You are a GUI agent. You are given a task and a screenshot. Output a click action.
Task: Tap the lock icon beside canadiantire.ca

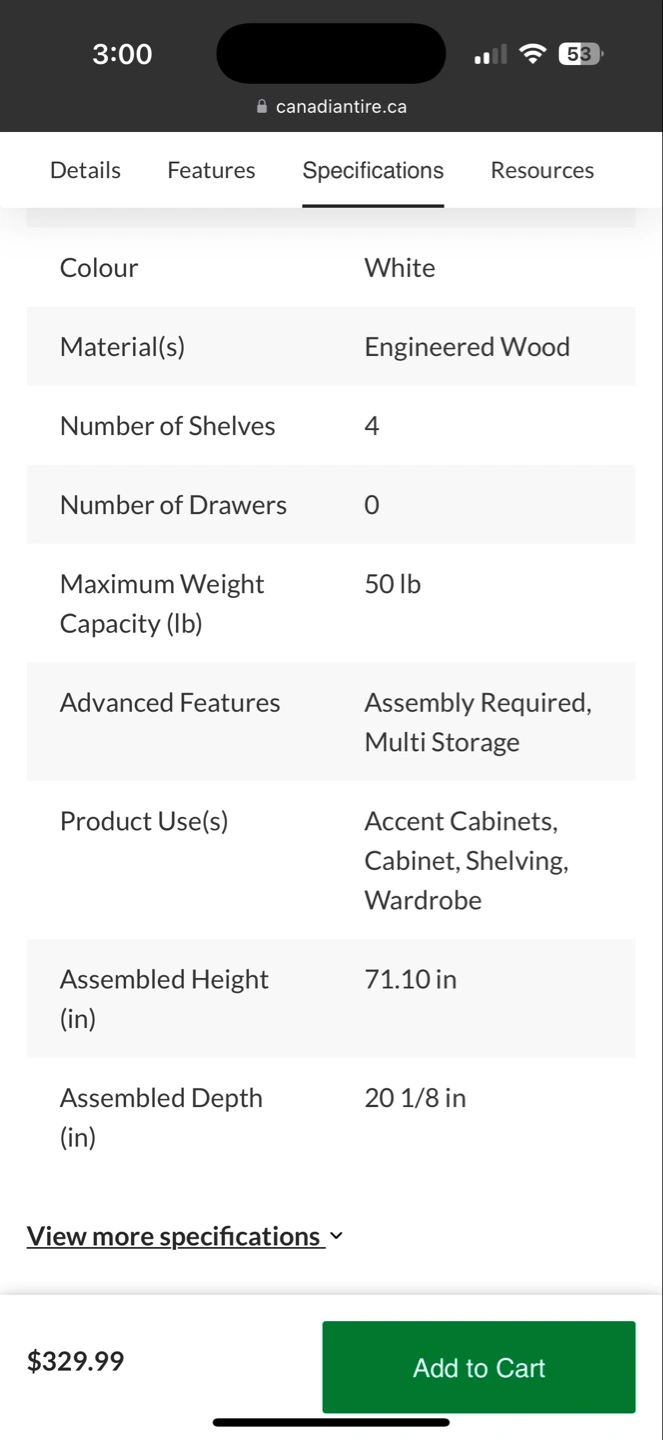(262, 106)
